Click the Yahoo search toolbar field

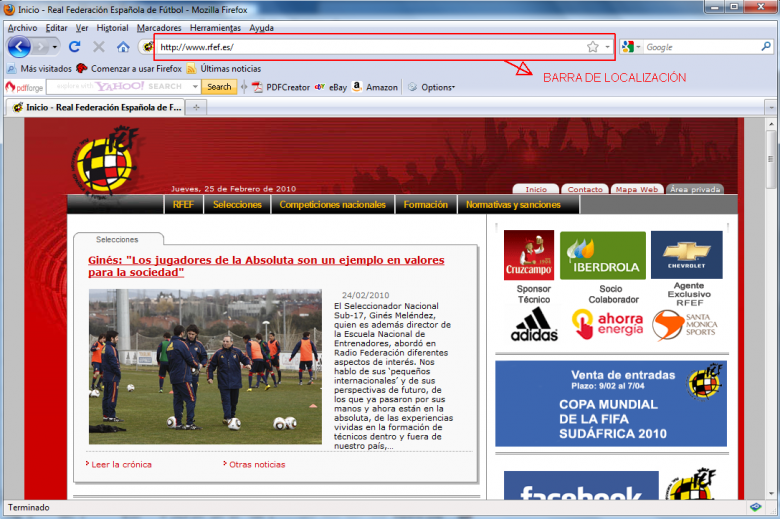[x=118, y=87]
